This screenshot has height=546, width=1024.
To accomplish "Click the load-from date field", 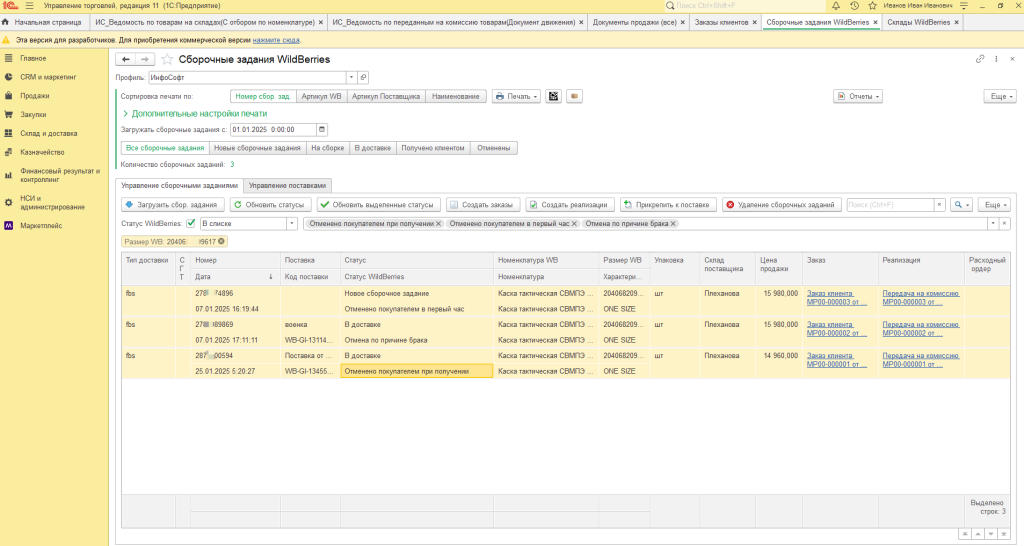I will [x=274, y=129].
